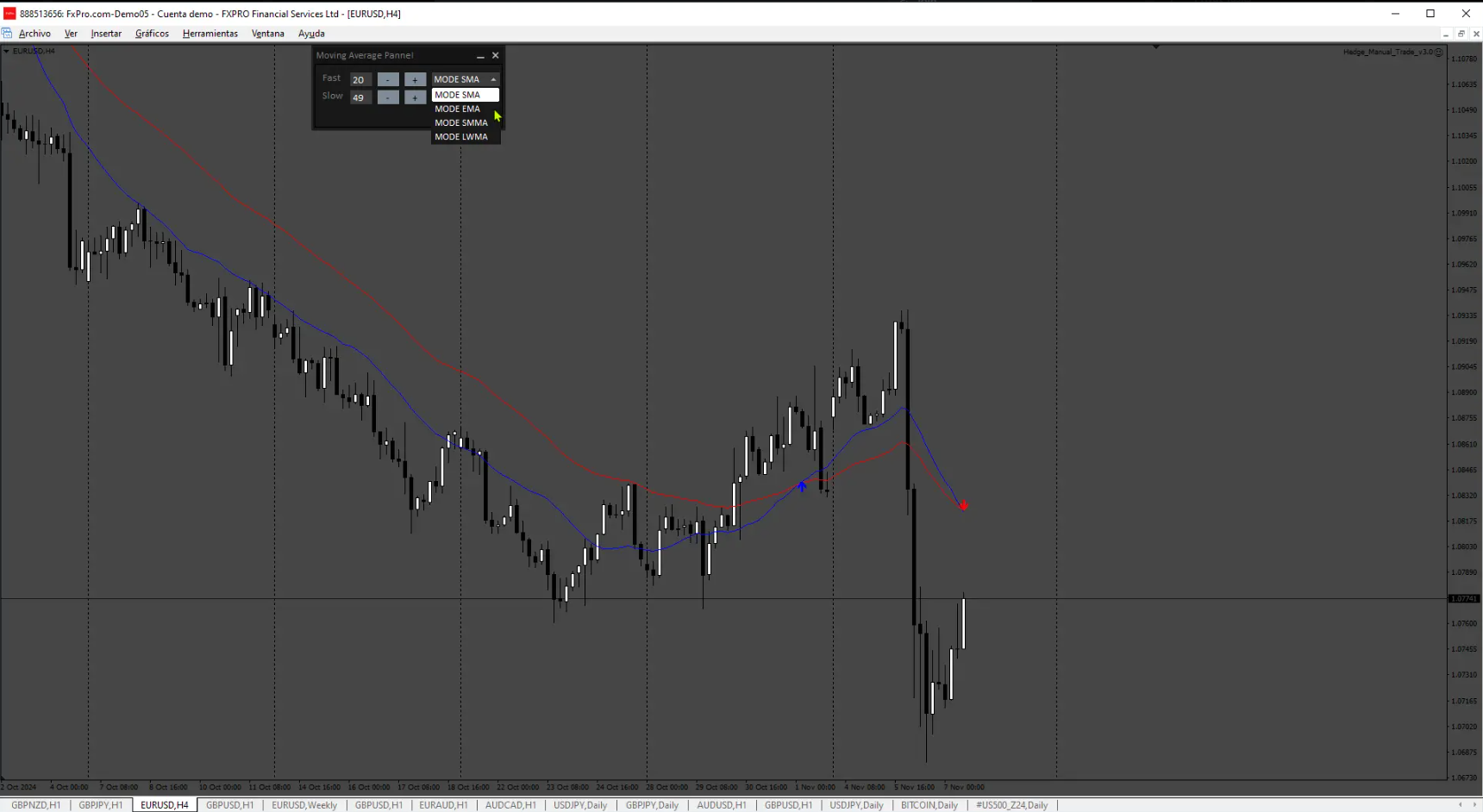Click the Moving Average Pannel title
The height and width of the screenshot is (812, 1483).
(365, 55)
